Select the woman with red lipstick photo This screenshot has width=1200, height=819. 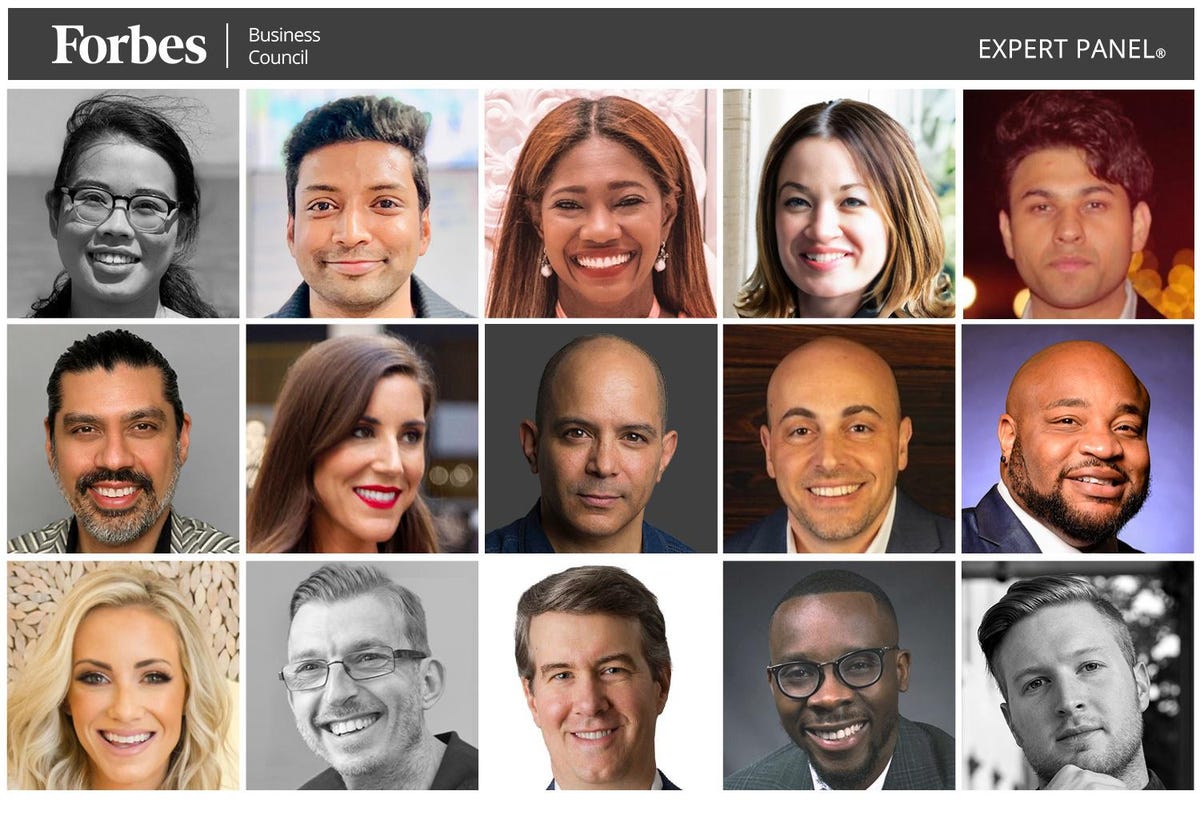(x=362, y=439)
